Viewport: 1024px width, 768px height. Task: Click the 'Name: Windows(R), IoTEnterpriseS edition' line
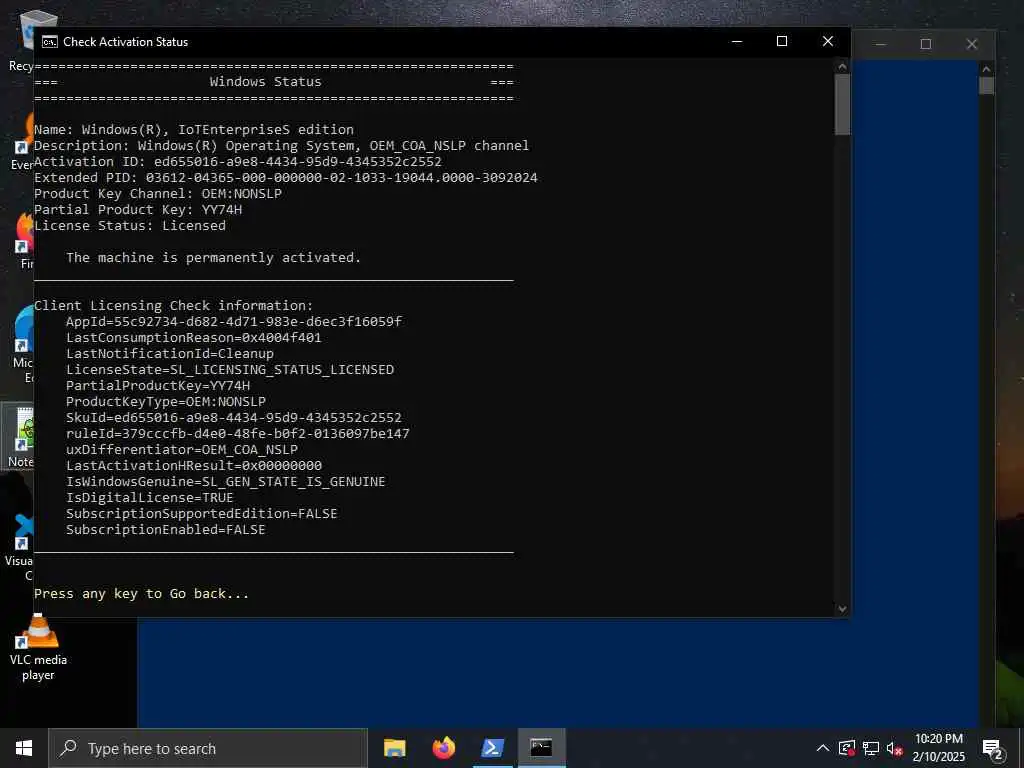pyautogui.click(x=194, y=129)
